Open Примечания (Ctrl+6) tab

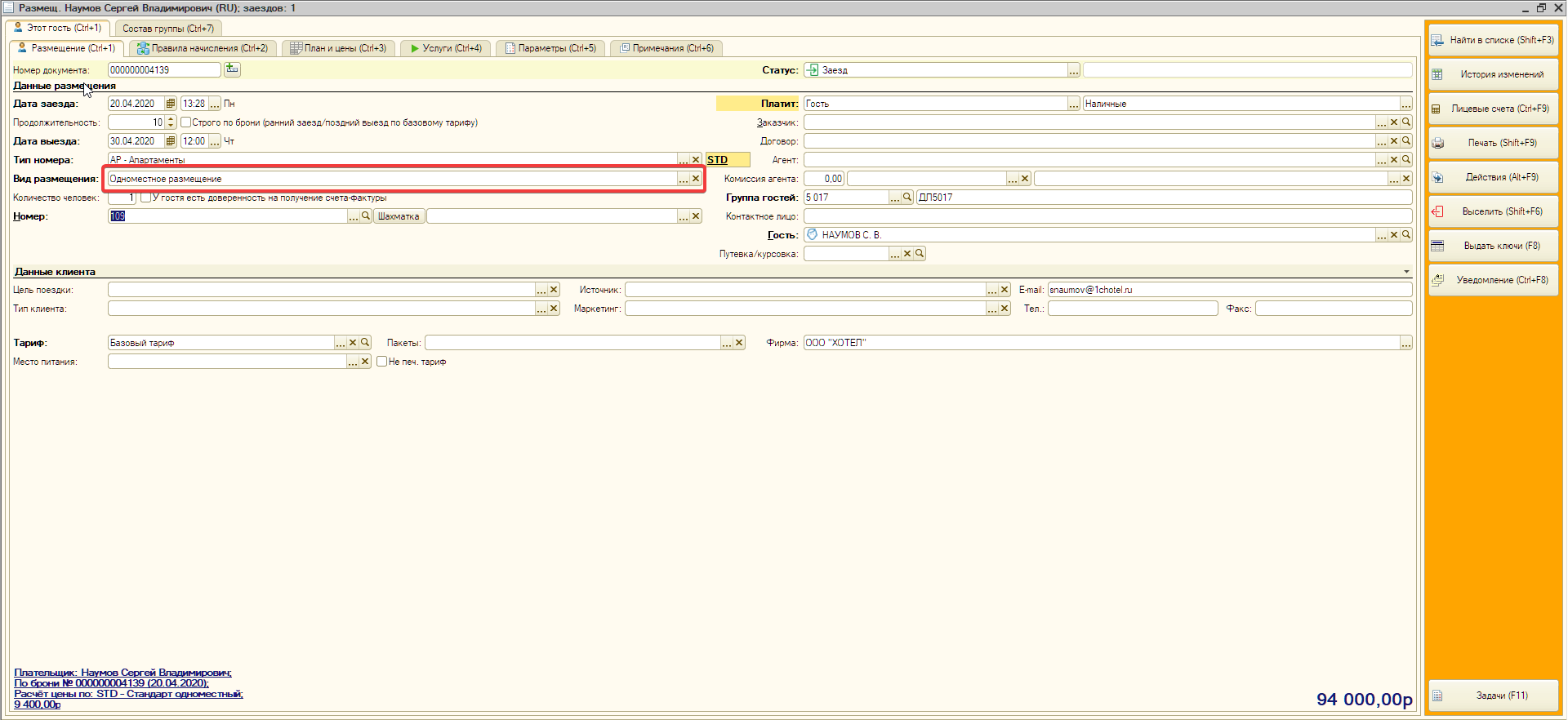pyautogui.click(x=666, y=48)
